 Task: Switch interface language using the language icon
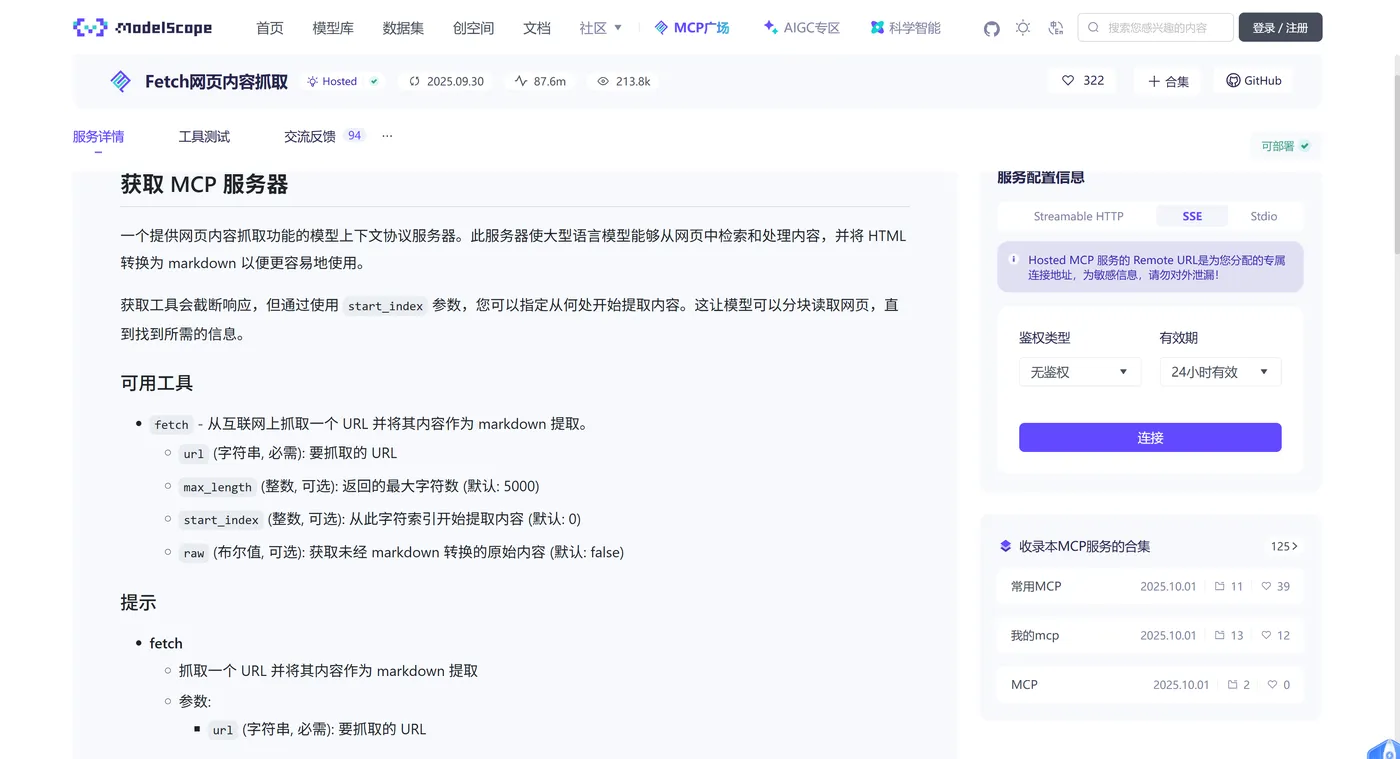click(1056, 28)
